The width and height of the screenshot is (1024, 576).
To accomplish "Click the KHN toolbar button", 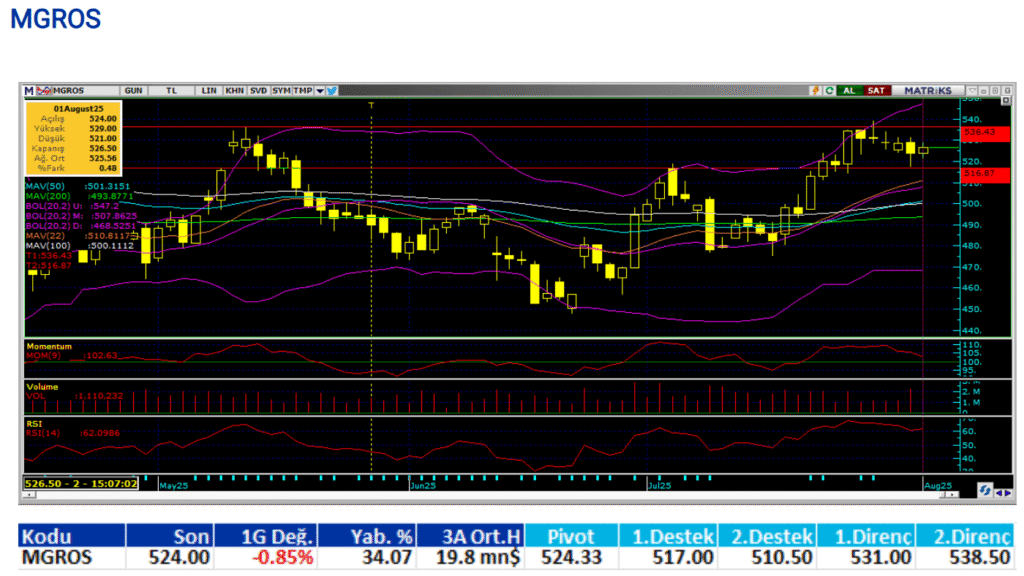I will point(234,91).
